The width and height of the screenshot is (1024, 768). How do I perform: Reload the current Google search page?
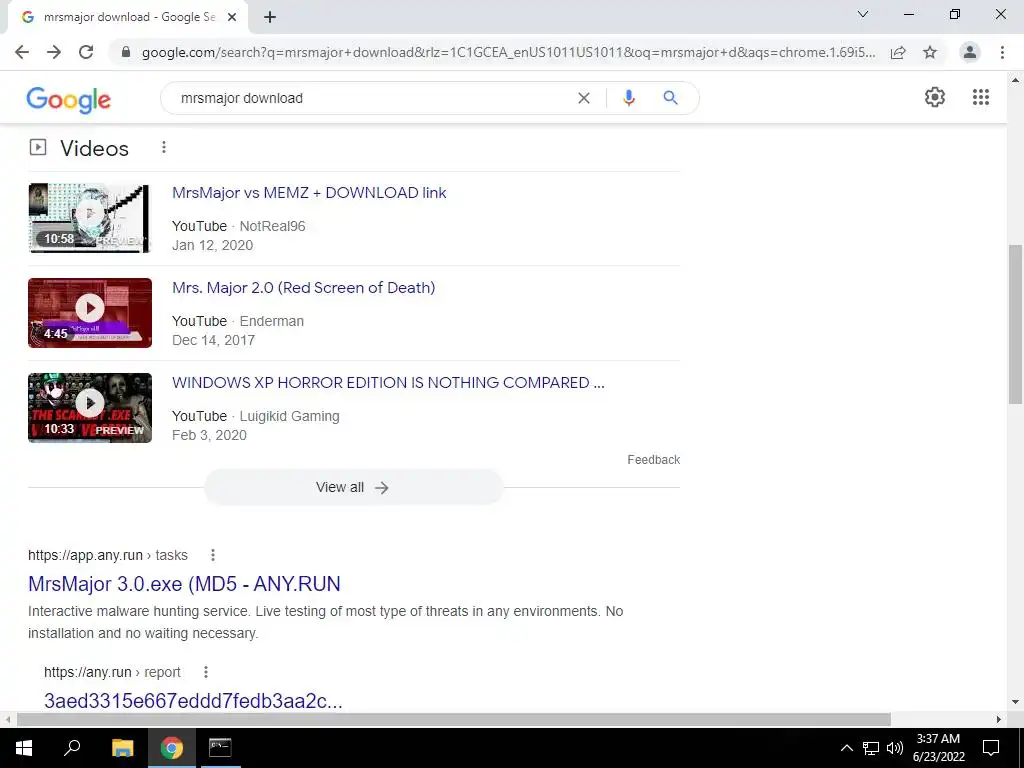point(86,52)
